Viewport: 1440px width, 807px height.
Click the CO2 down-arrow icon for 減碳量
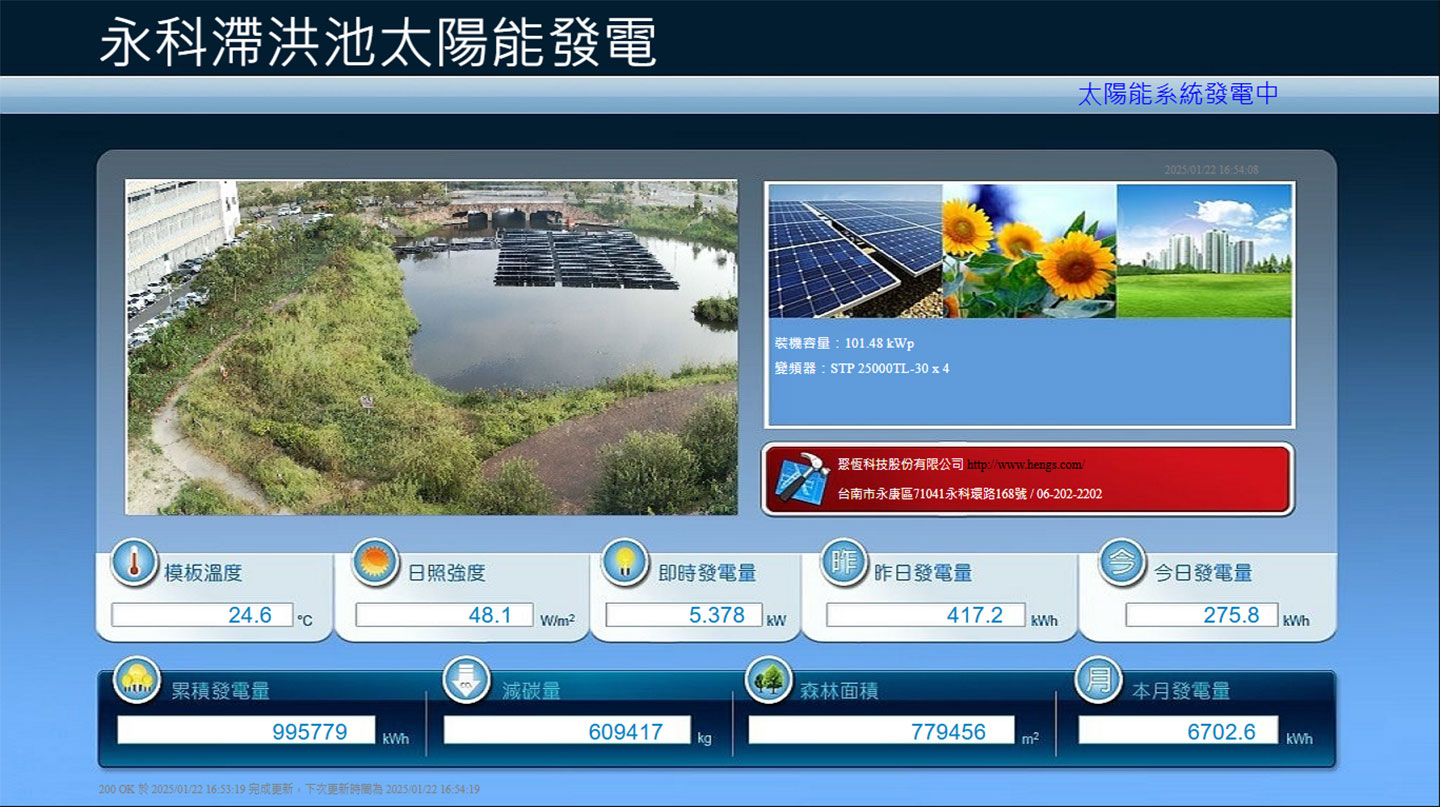467,680
